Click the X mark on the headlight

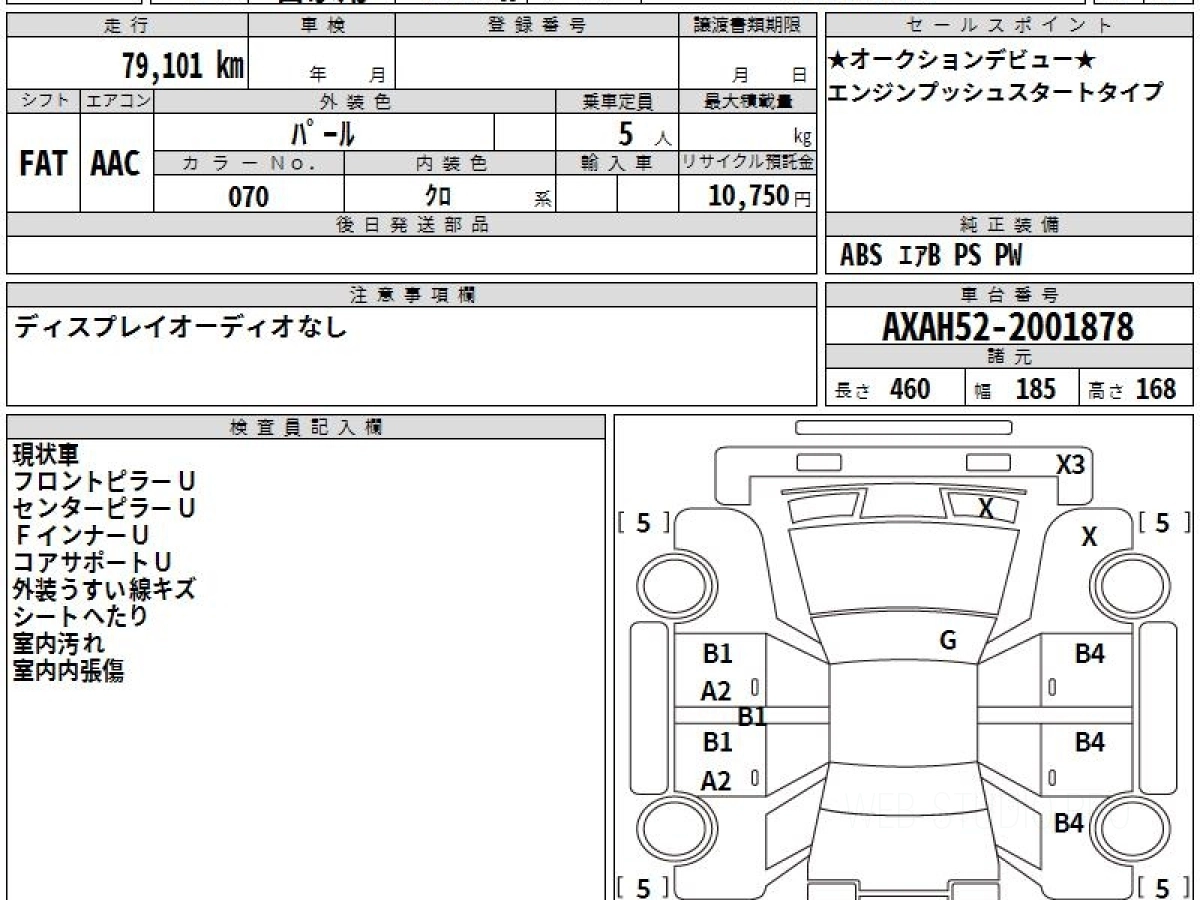pos(986,509)
